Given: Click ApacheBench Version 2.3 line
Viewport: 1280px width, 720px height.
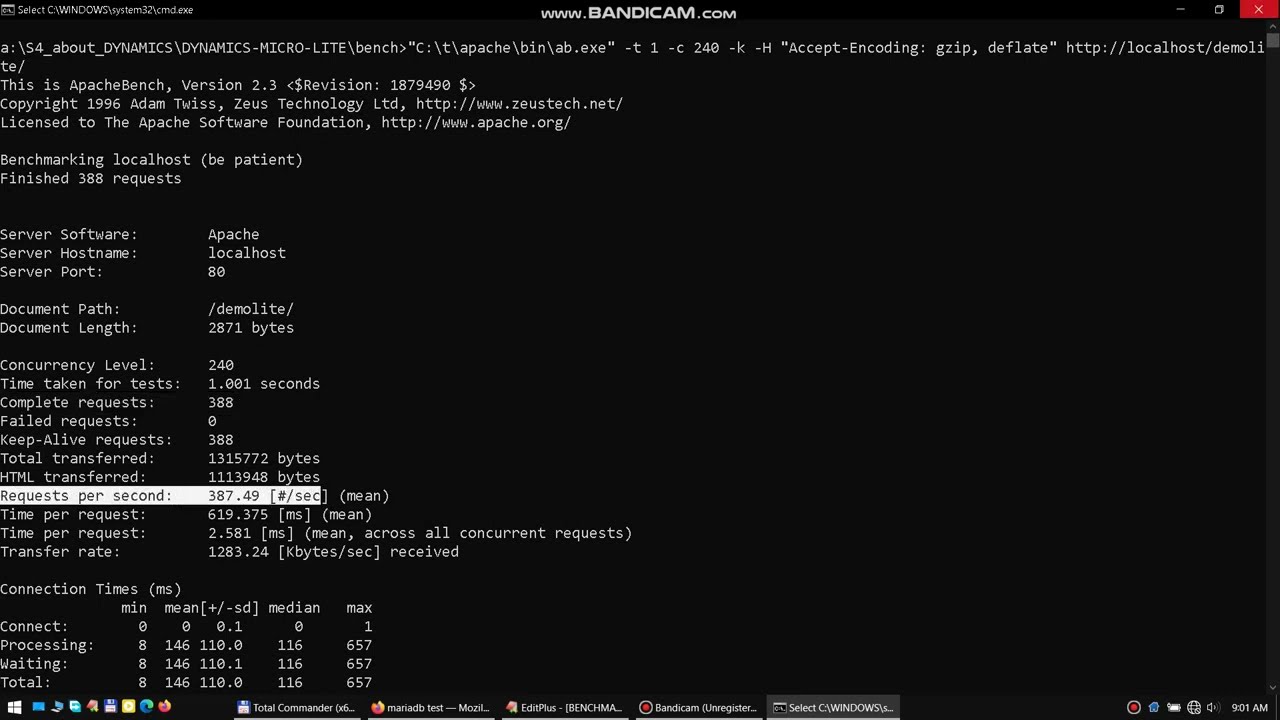Looking at the screenshot, I should coord(238,85).
